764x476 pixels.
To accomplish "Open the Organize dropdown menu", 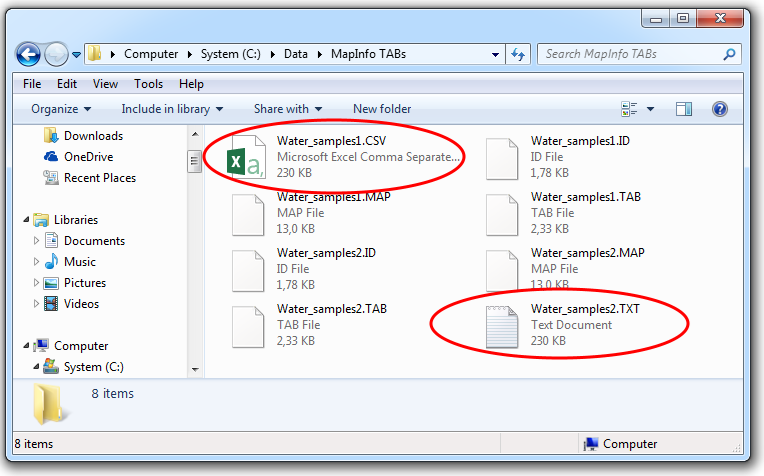I will pos(61,109).
